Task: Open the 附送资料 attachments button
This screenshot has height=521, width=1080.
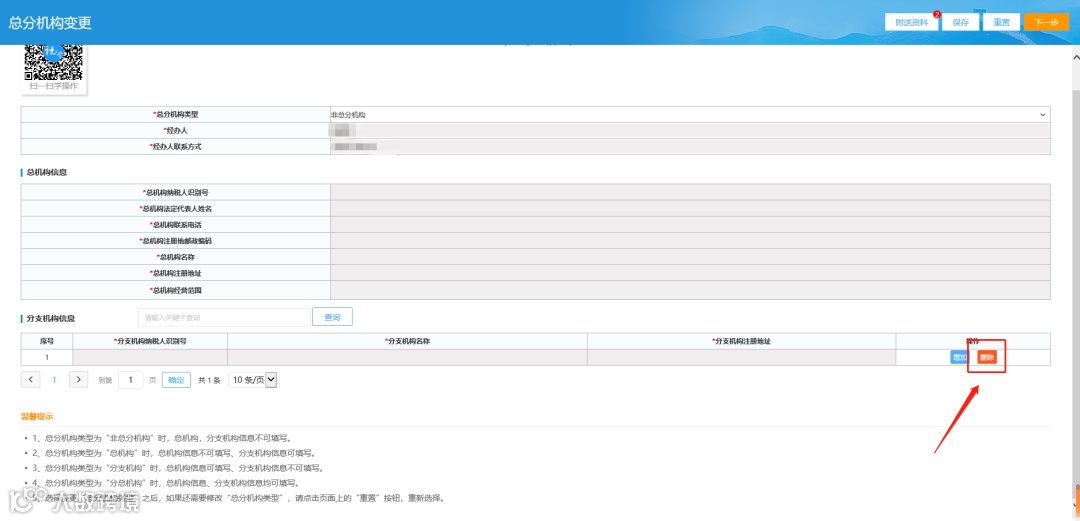Action: tap(911, 22)
